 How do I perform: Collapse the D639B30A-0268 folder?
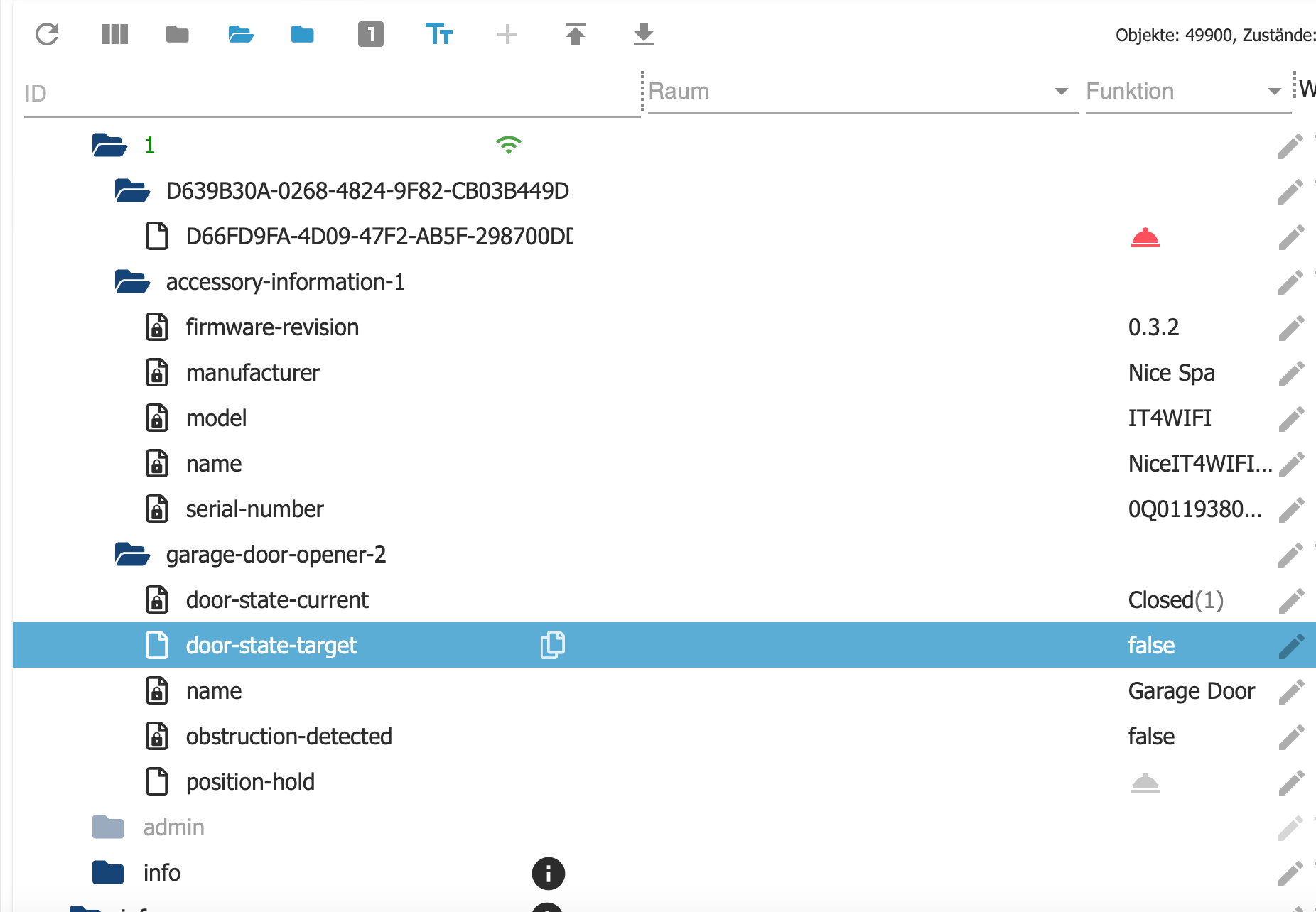132,190
